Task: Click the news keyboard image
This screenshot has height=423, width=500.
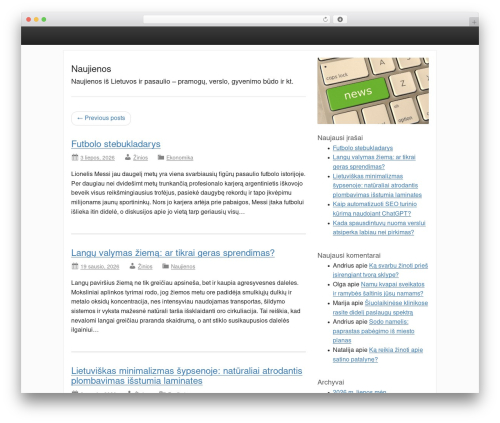Action: pyautogui.click(x=373, y=91)
